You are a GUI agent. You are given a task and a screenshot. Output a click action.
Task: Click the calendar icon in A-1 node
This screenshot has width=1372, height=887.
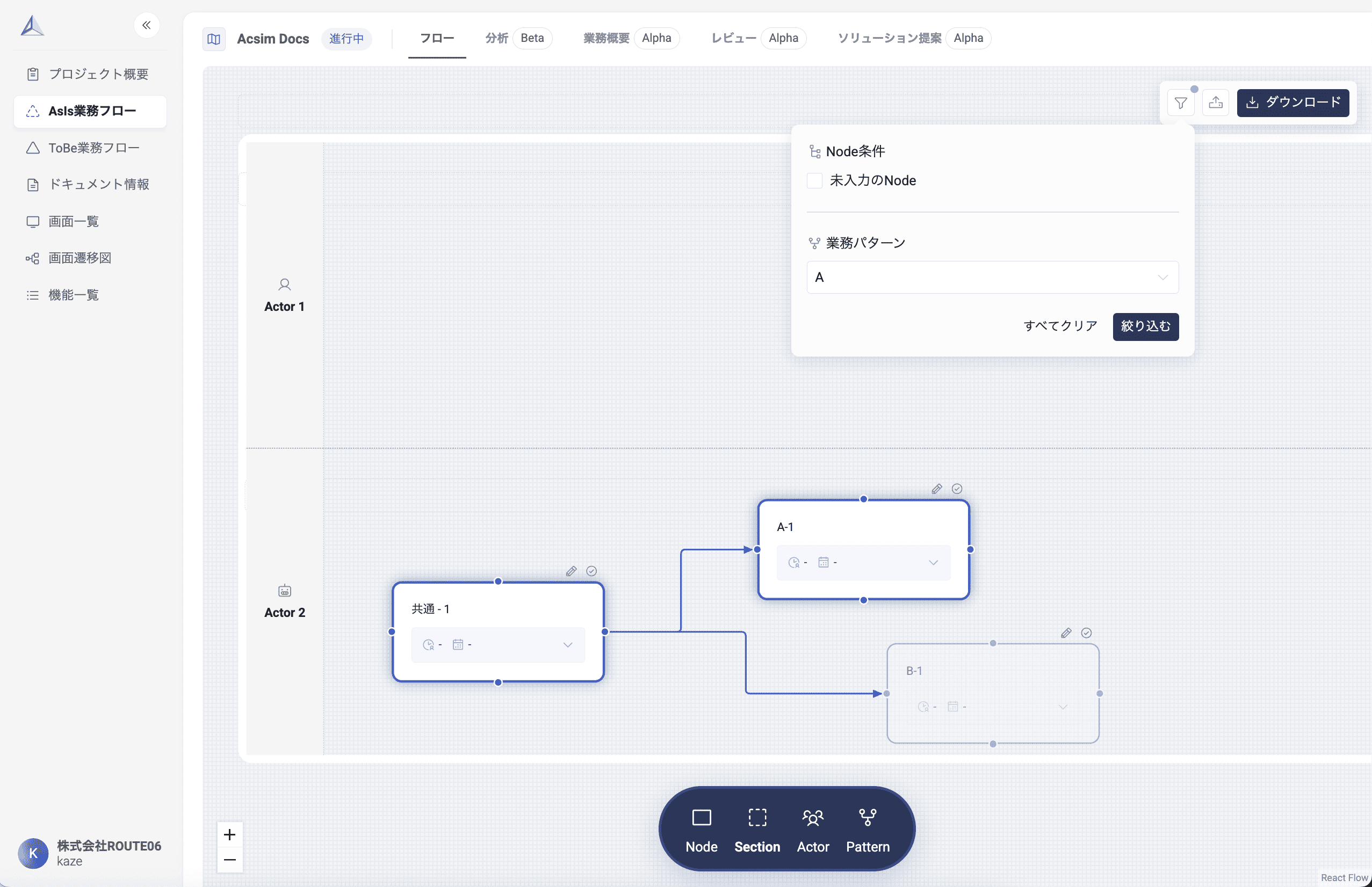click(824, 563)
